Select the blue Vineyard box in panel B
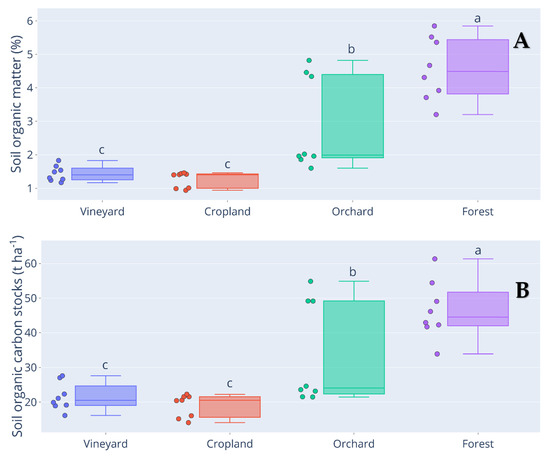The width and height of the screenshot is (550, 457). click(106, 396)
